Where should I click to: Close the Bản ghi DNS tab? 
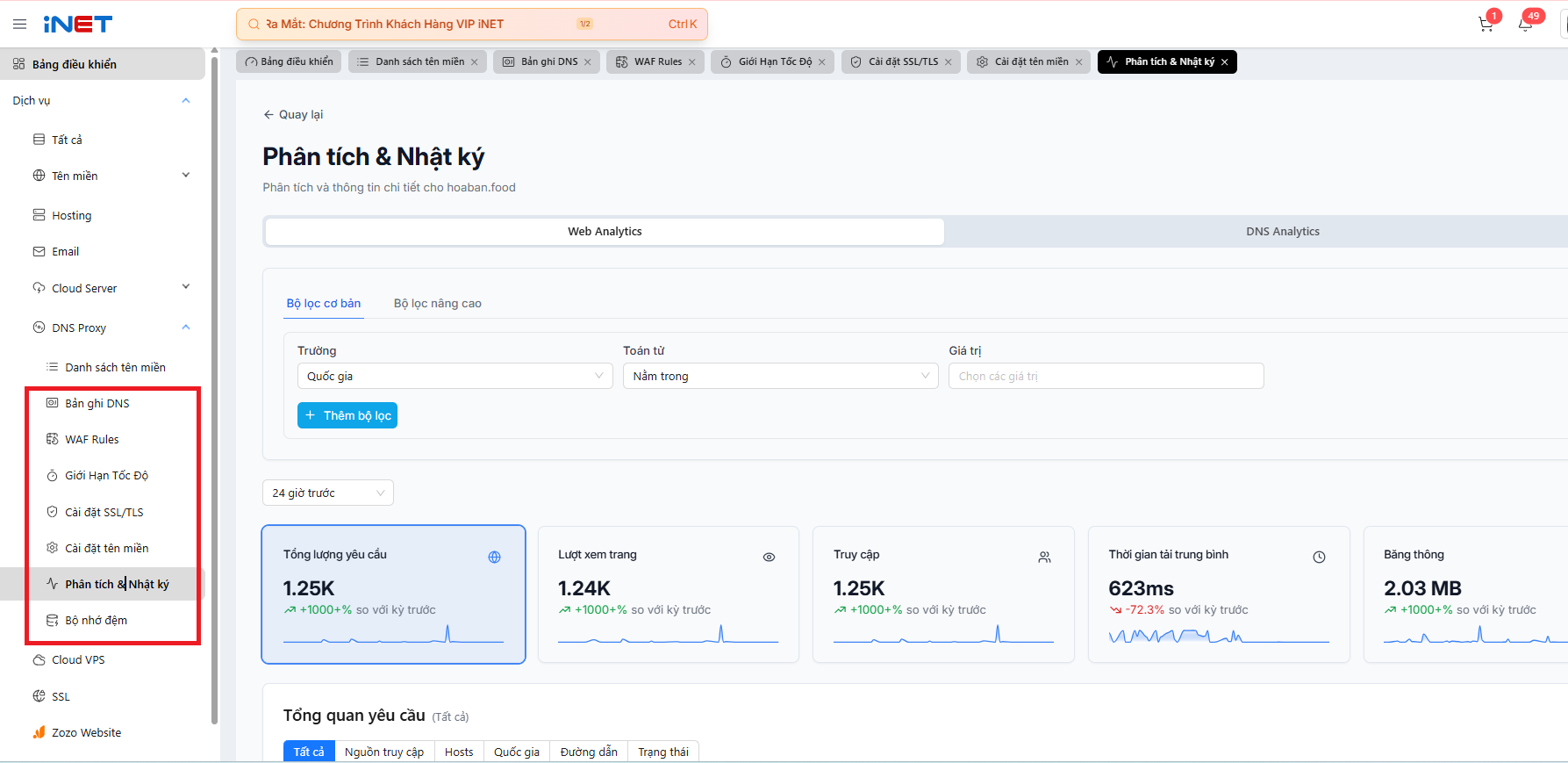click(588, 62)
